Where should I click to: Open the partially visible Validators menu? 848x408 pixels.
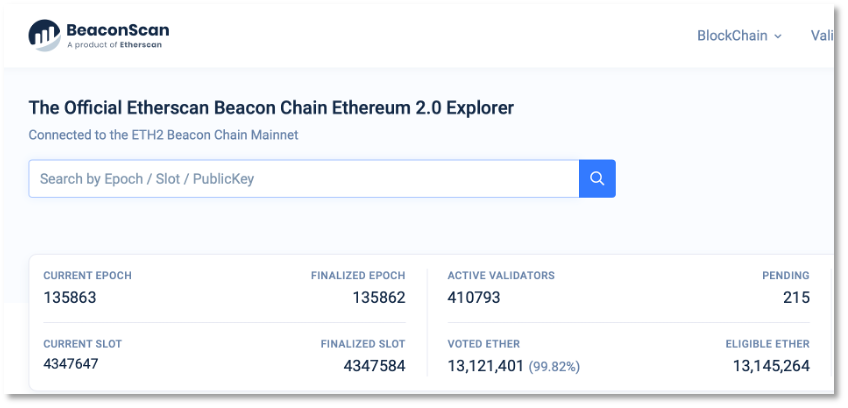click(821, 36)
